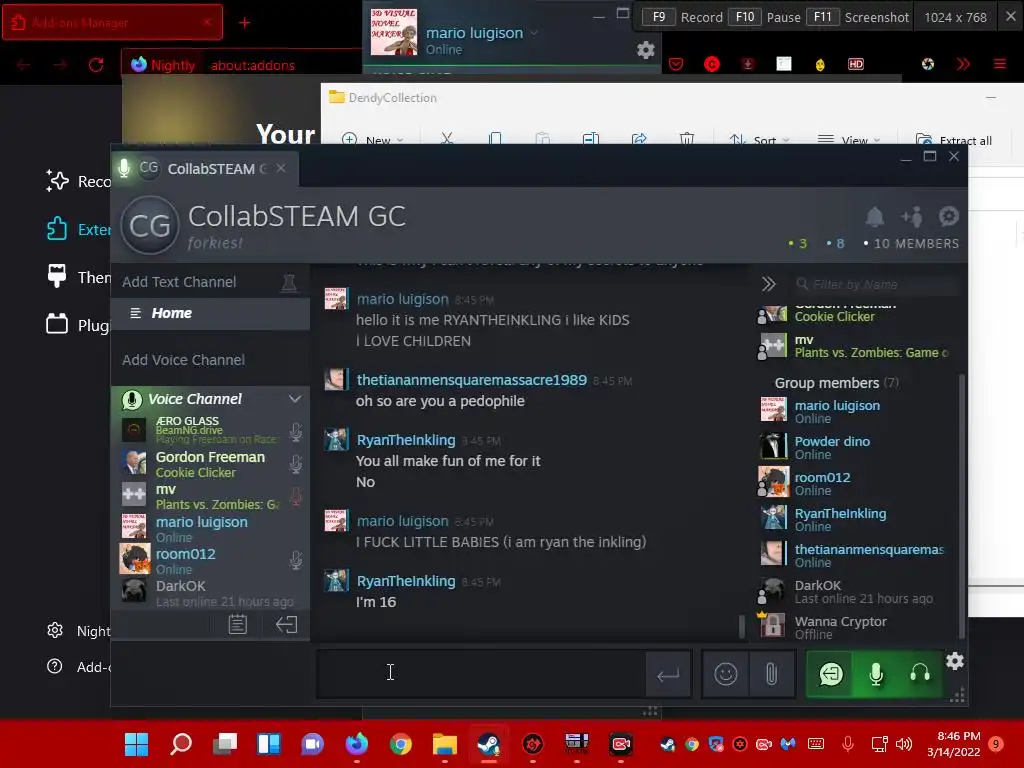This screenshot has width=1024, height=768.
Task: Click CollabSTEAM GC group avatar
Action: (150, 225)
